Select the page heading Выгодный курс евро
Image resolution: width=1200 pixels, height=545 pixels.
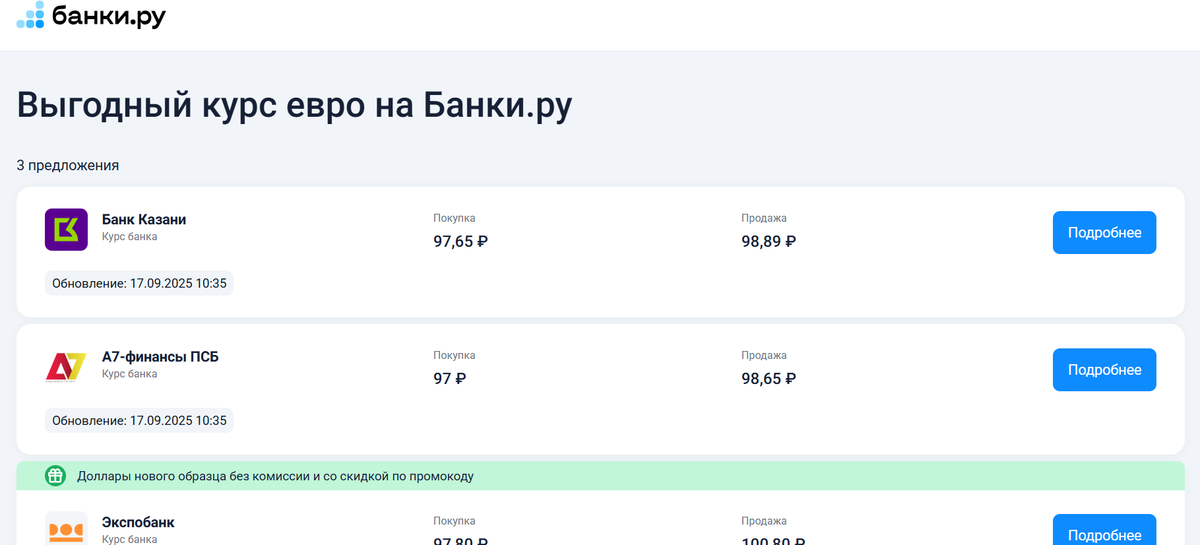point(294,106)
